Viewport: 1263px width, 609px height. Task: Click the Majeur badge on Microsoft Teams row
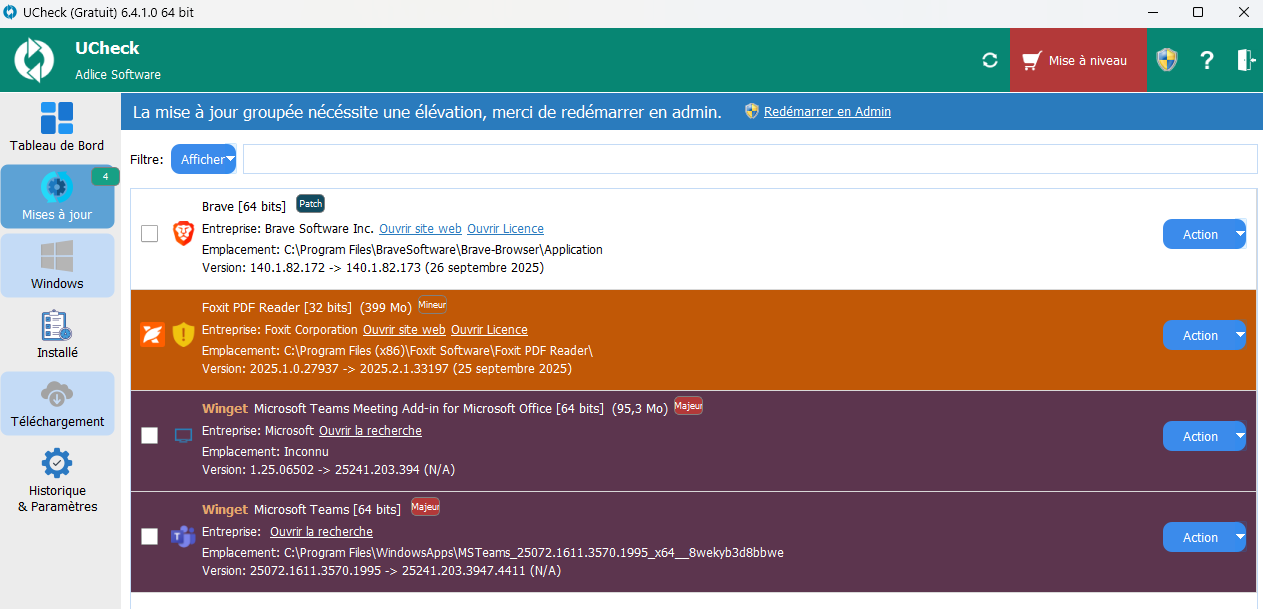click(x=425, y=507)
